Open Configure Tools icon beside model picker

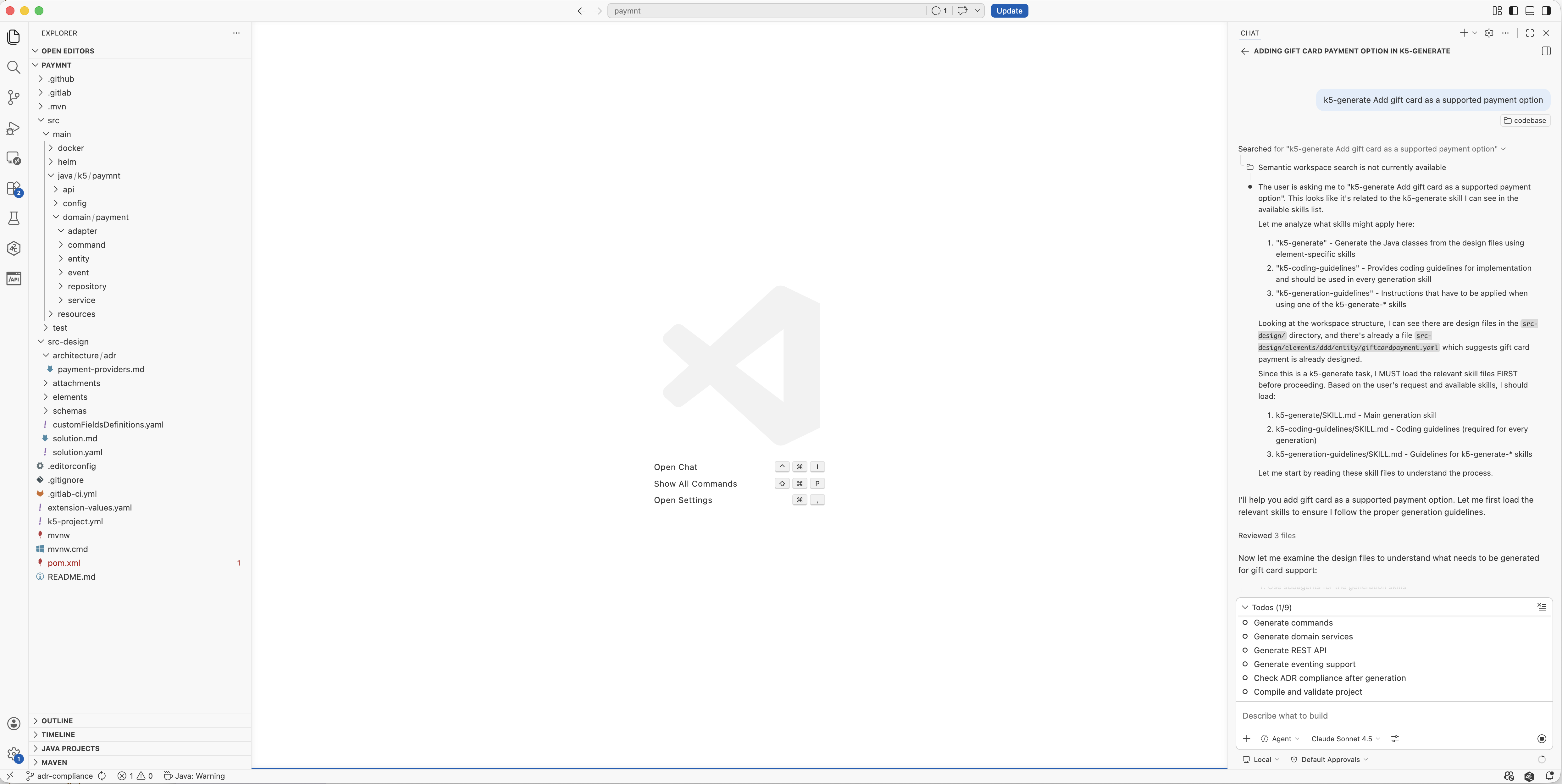coord(1395,738)
